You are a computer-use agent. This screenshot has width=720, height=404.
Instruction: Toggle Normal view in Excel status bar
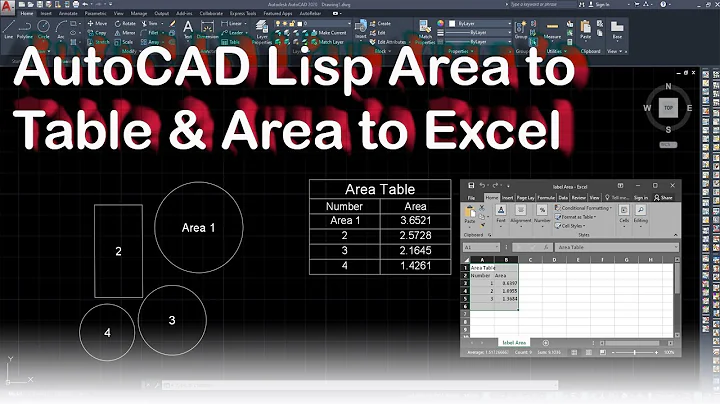[574, 353]
